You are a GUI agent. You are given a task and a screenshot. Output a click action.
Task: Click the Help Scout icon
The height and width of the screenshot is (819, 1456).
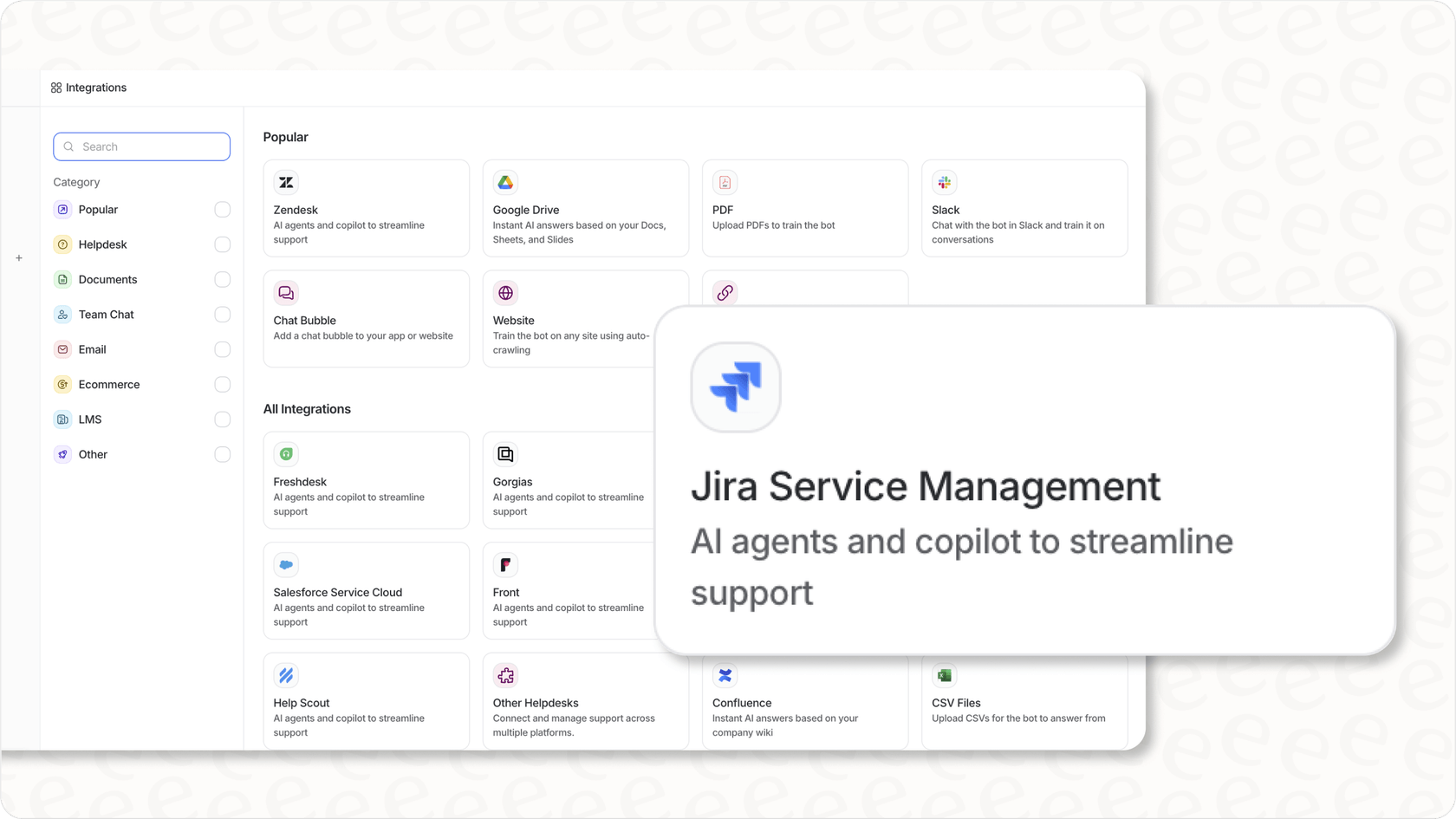tap(286, 675)
